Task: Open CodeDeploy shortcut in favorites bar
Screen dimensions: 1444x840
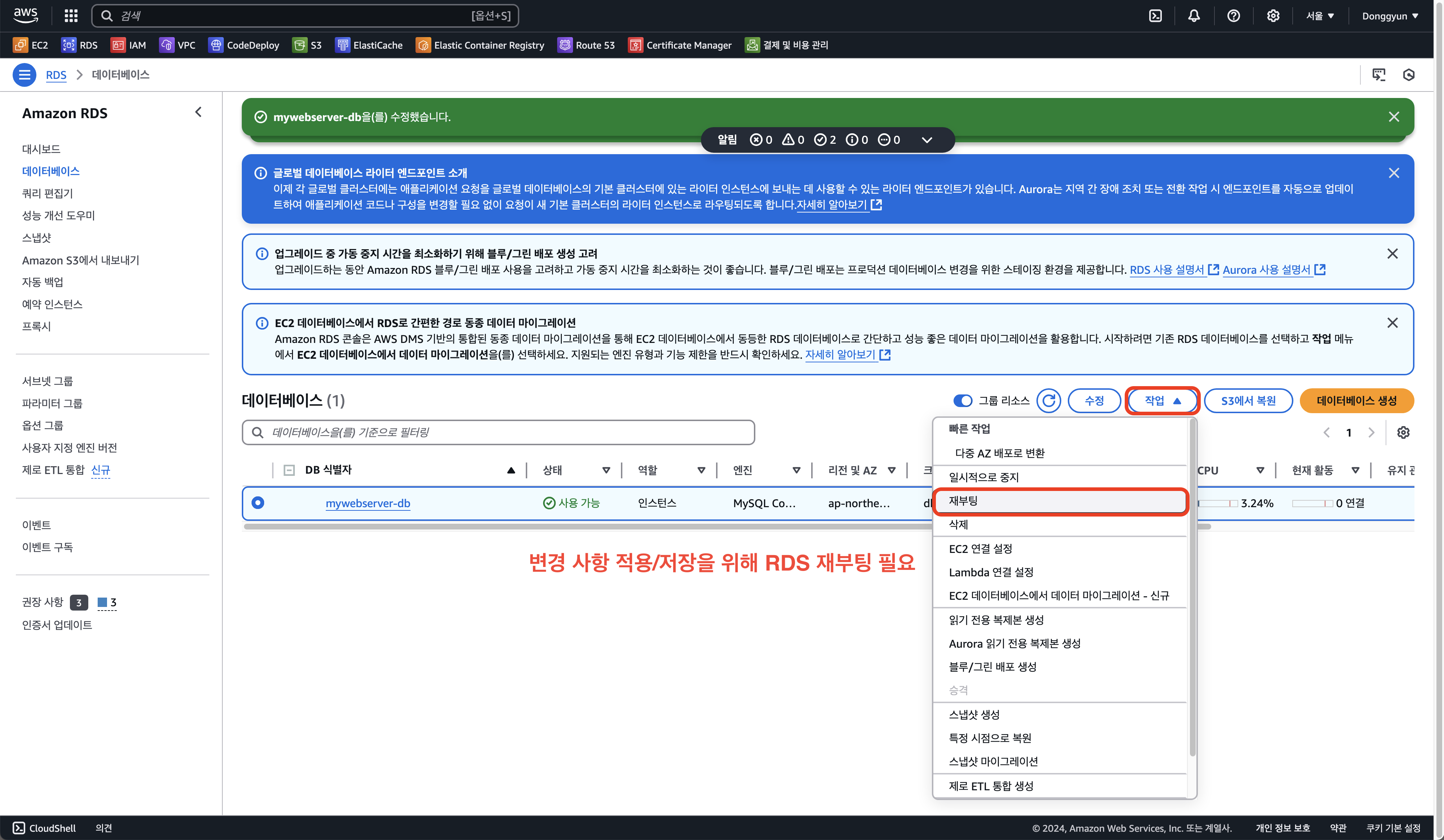Action: click(244, 45)
